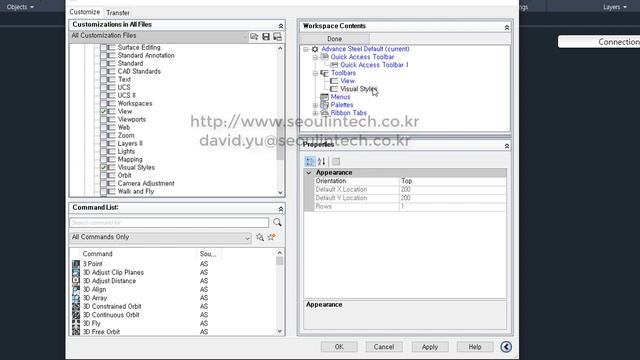Switch to the Transfer tab
640x360 pixels.
click(x=118, y=13)
